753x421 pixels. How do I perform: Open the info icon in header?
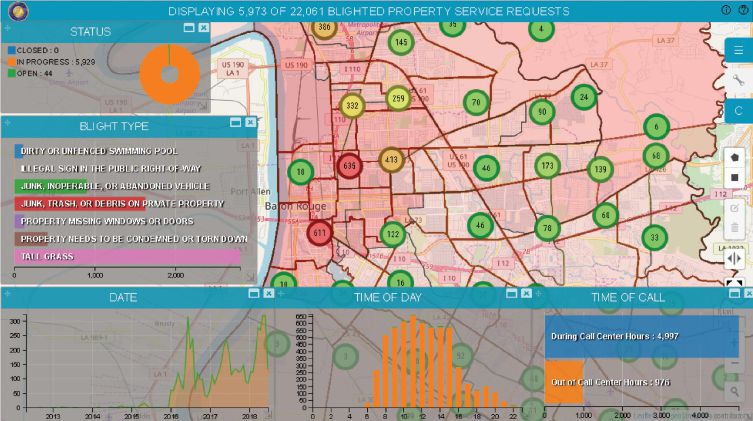[726, 10]
